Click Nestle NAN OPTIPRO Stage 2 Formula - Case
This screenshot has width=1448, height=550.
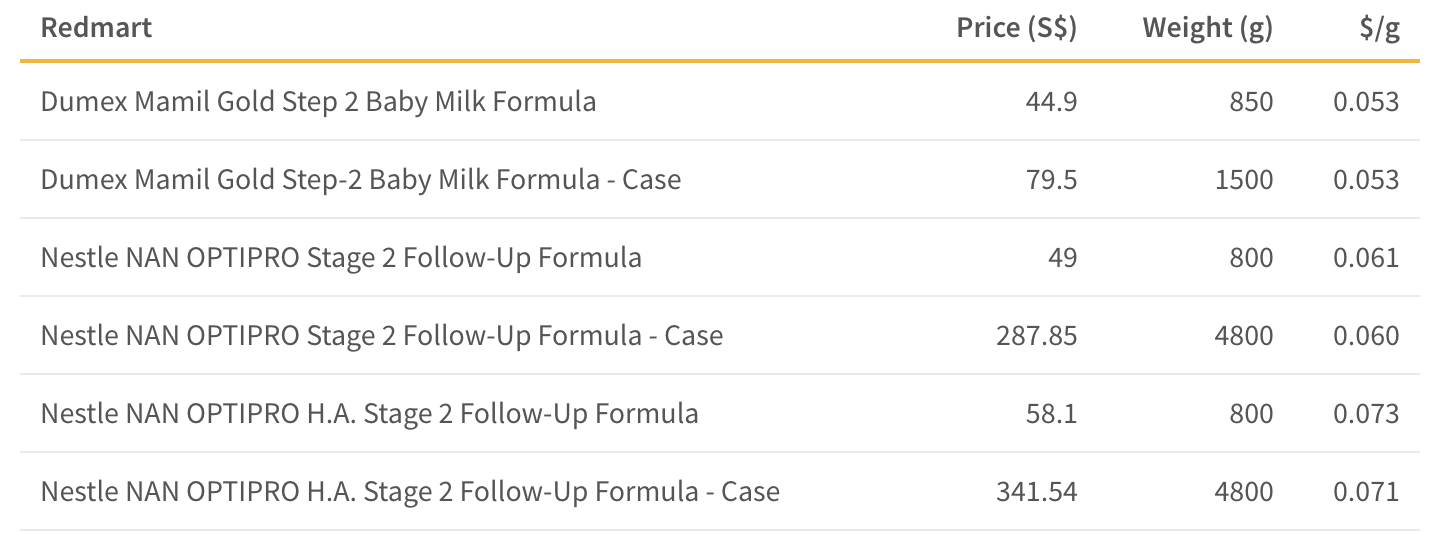(382, 336)
